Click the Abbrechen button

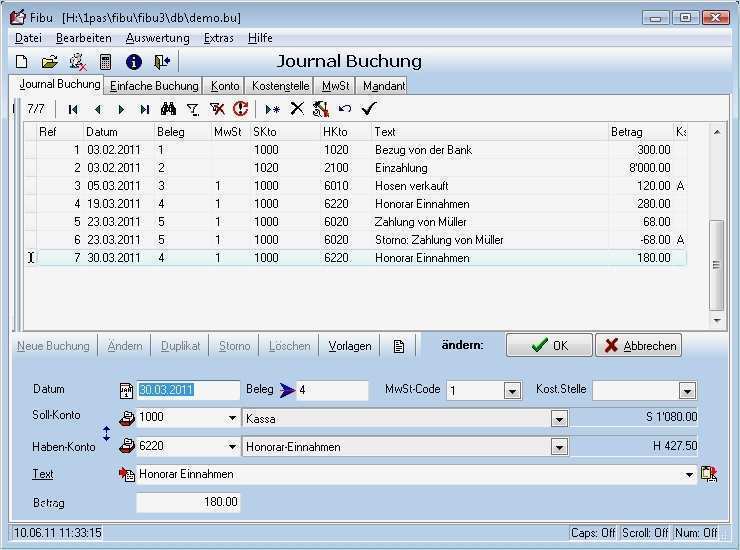click(639, 346)
